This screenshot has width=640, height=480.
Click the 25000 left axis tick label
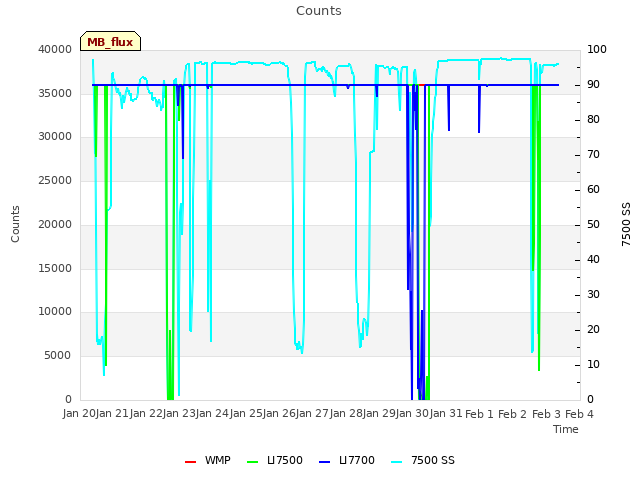tap(55, 180)
